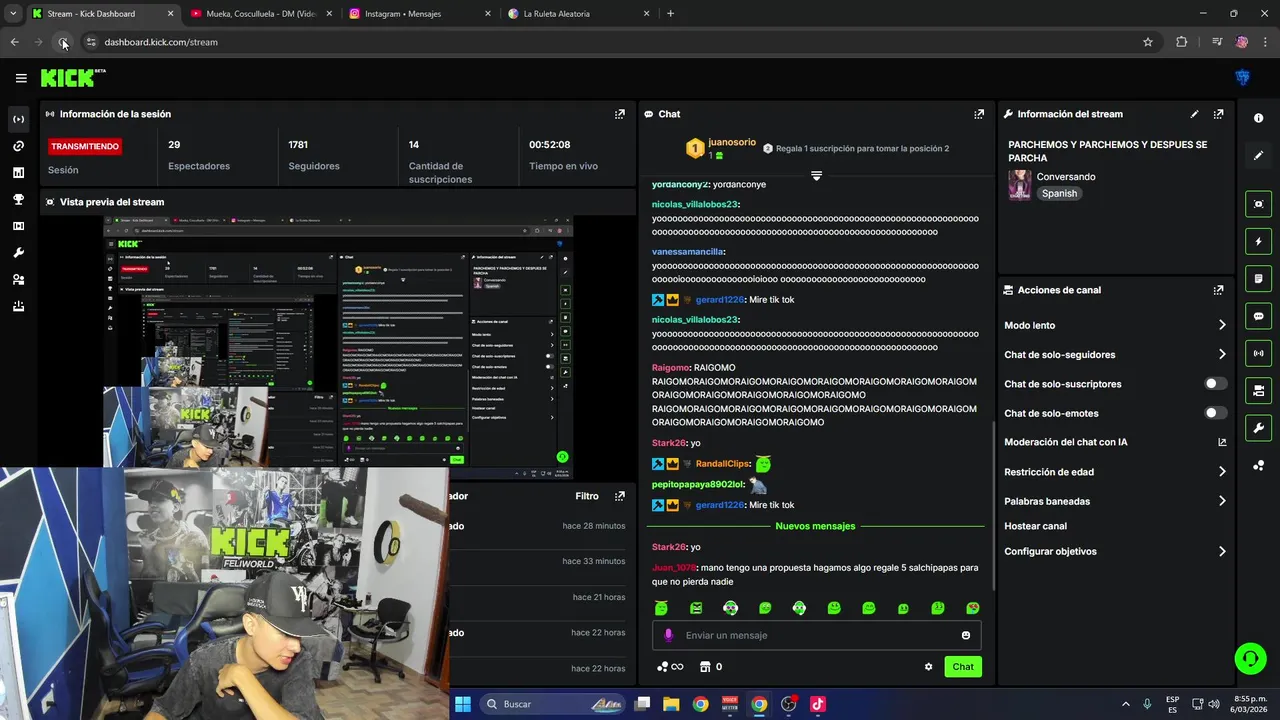The width and height of the screenshot is (1280, 720).
Task: Toggle the chat bubble widget in the right rail
Action: coord(1258,316)
